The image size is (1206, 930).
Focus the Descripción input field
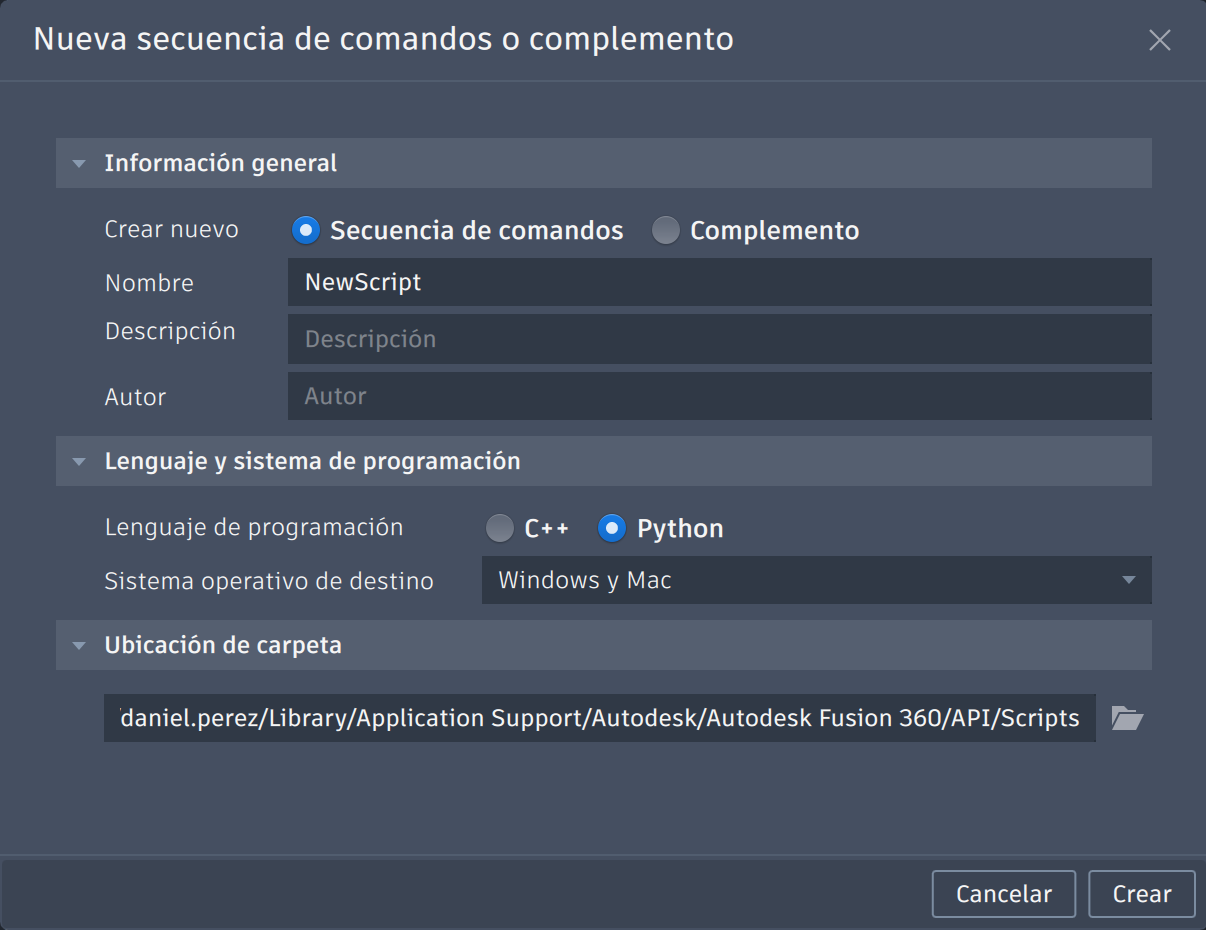click(719, 339)
